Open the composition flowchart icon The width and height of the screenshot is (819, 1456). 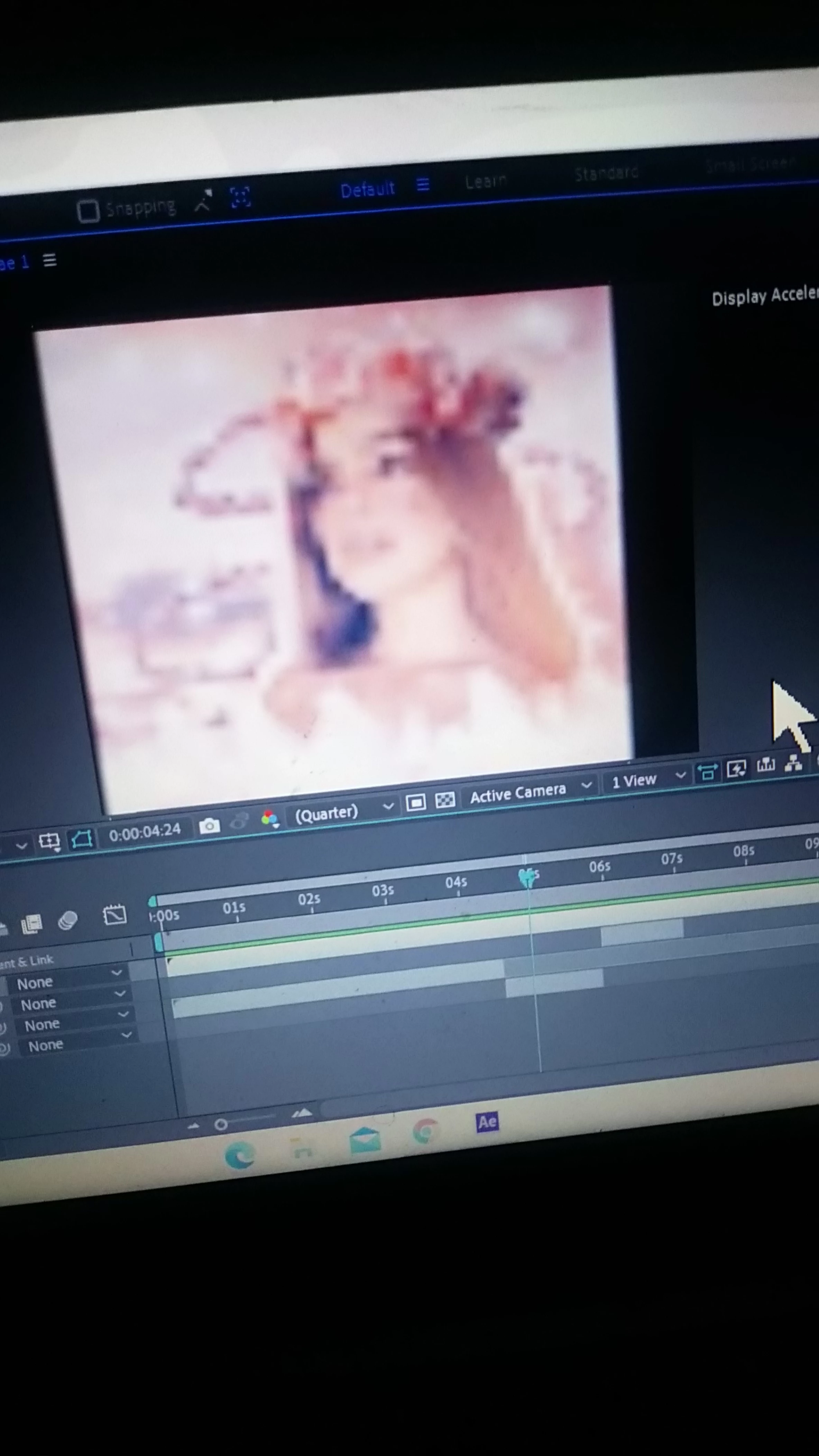click(794, 763)
